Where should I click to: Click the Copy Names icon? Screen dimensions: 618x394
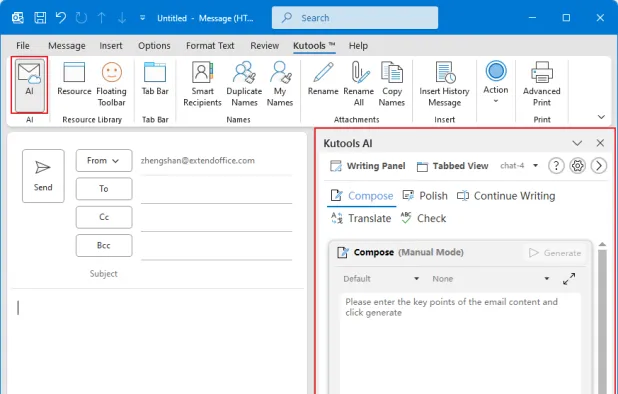(x=391, y=72)
